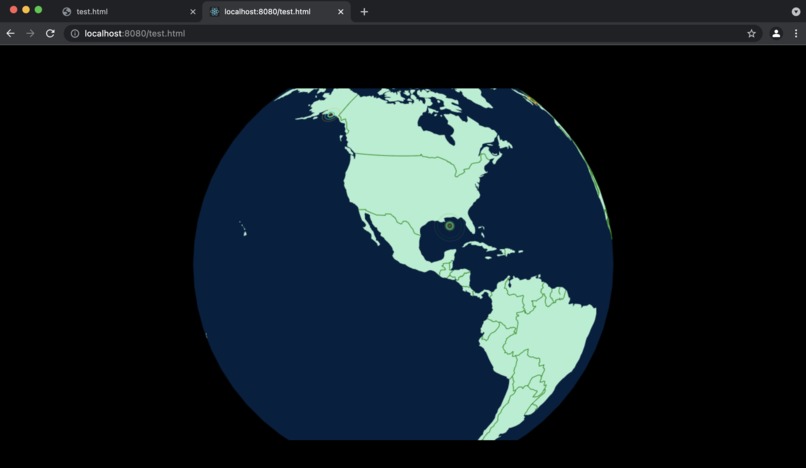Close the localhost:8080/test.html tab
This screenshot has height=468, width=806.
[340, 11]
